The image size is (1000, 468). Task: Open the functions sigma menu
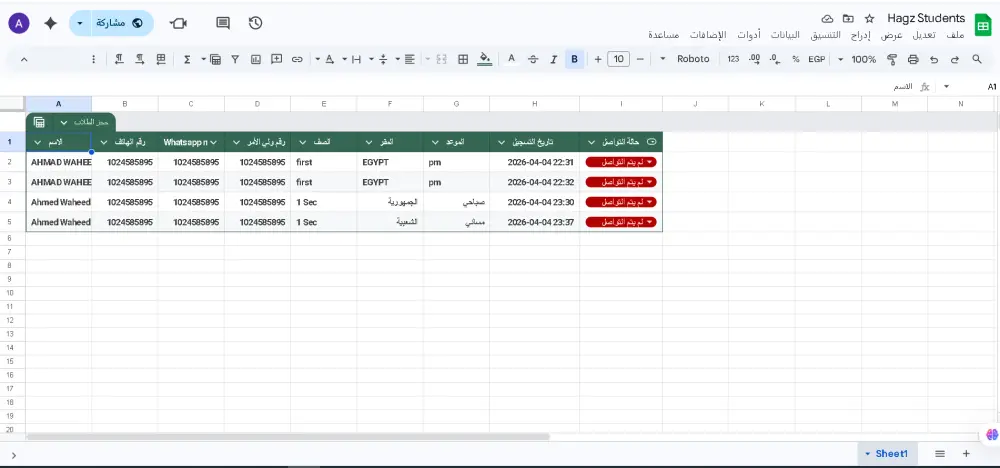(188, 59)
